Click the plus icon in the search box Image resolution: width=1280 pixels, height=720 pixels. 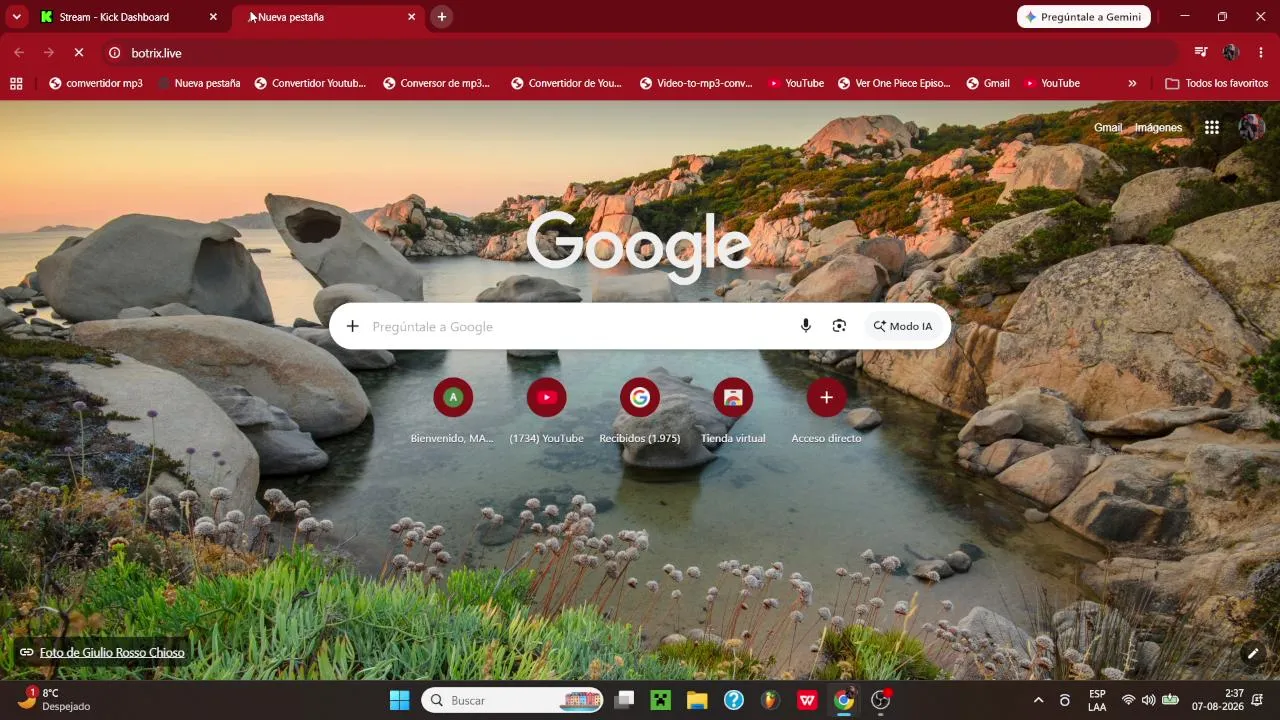352,326
